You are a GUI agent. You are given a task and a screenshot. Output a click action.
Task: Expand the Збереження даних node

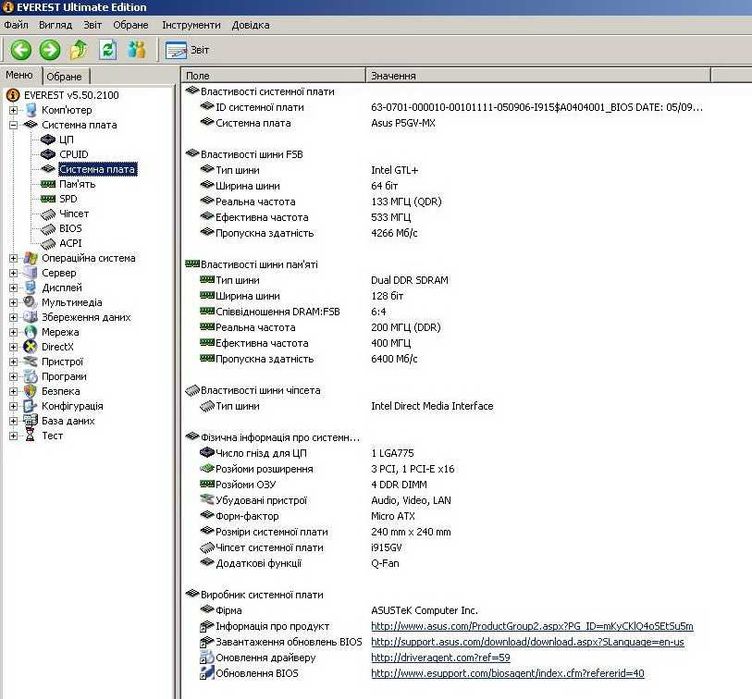pos(13,318)
